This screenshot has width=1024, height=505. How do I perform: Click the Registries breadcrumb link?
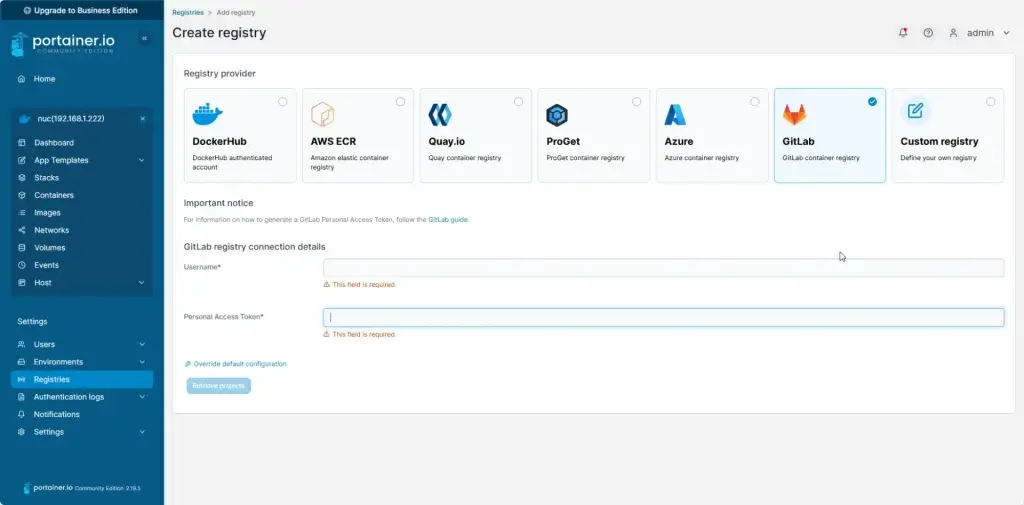[x=187, y=12]
